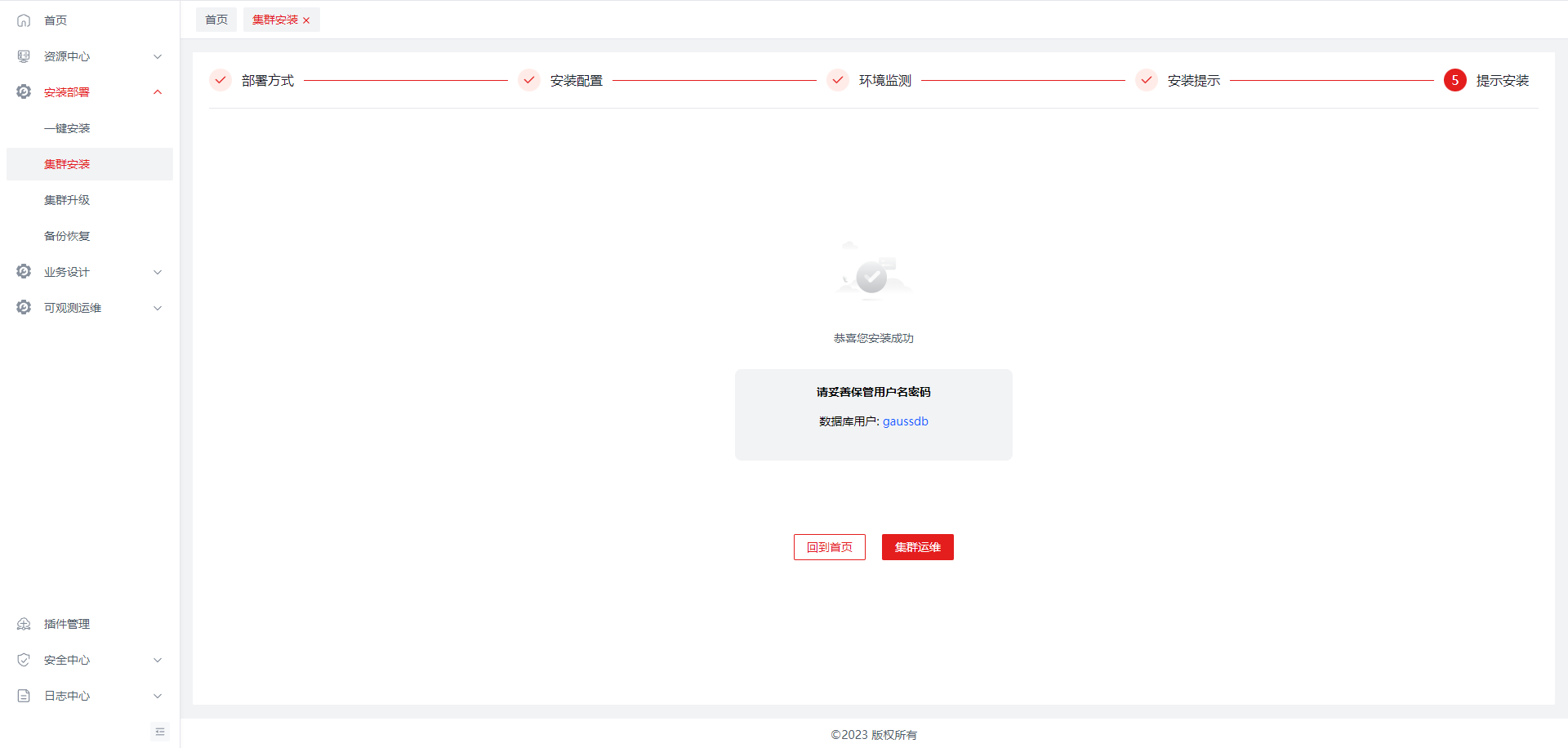This screenshot has height=748, width=1568.
Task: Click the 资源中心 monitor icon
Action: coord(24,56)
